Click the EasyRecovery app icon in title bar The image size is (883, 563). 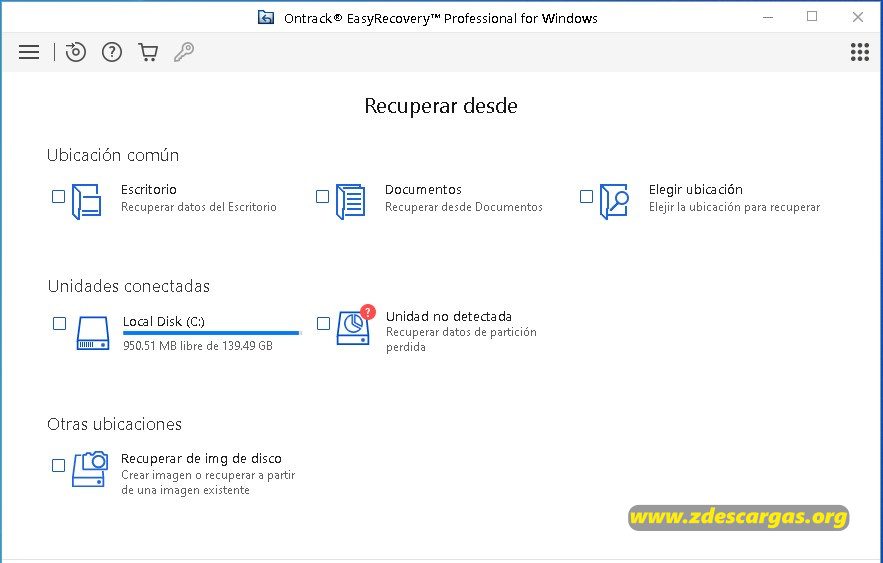coord(266,18)
